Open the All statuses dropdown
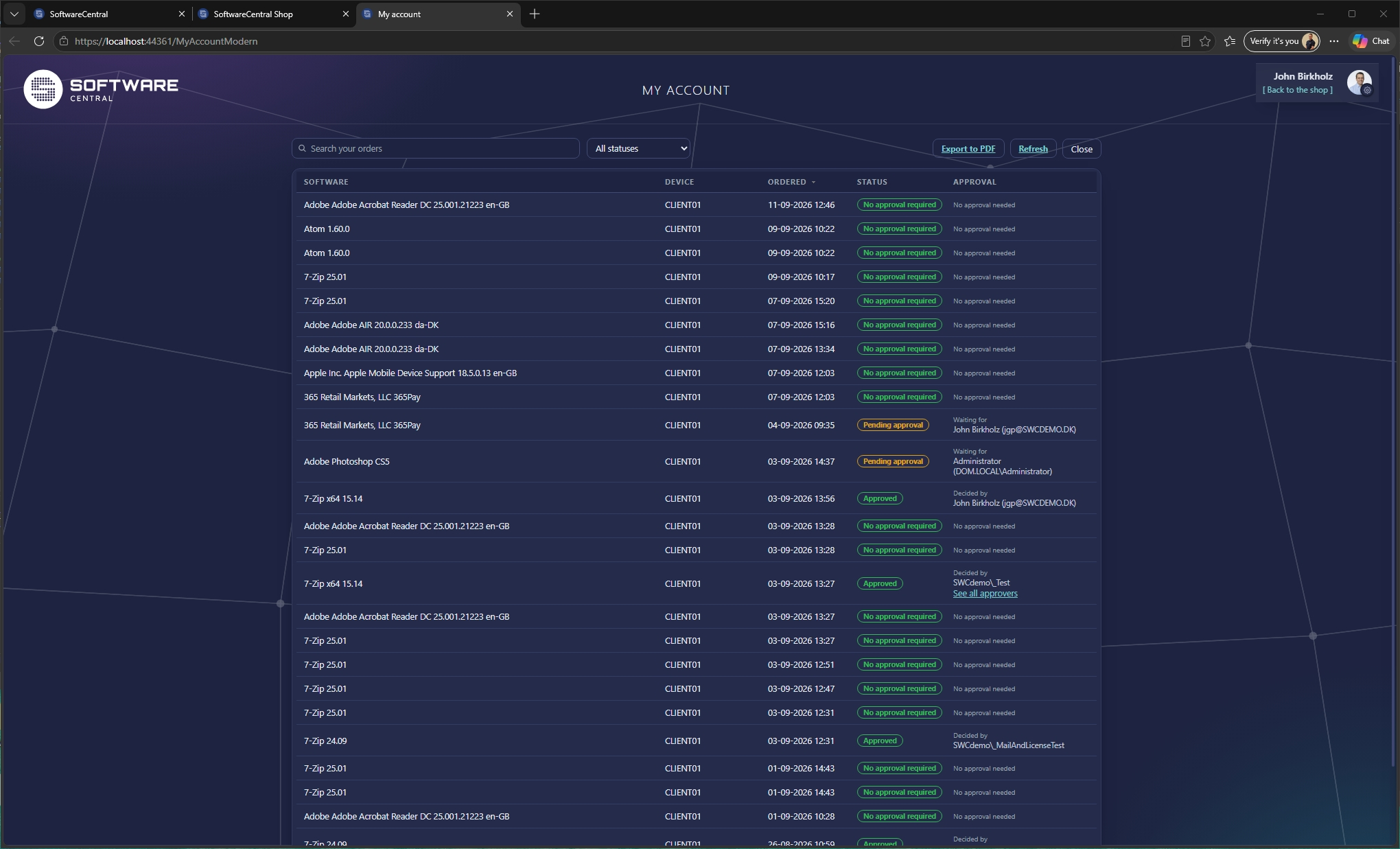The image size is (1400, 849). [638, 148]
